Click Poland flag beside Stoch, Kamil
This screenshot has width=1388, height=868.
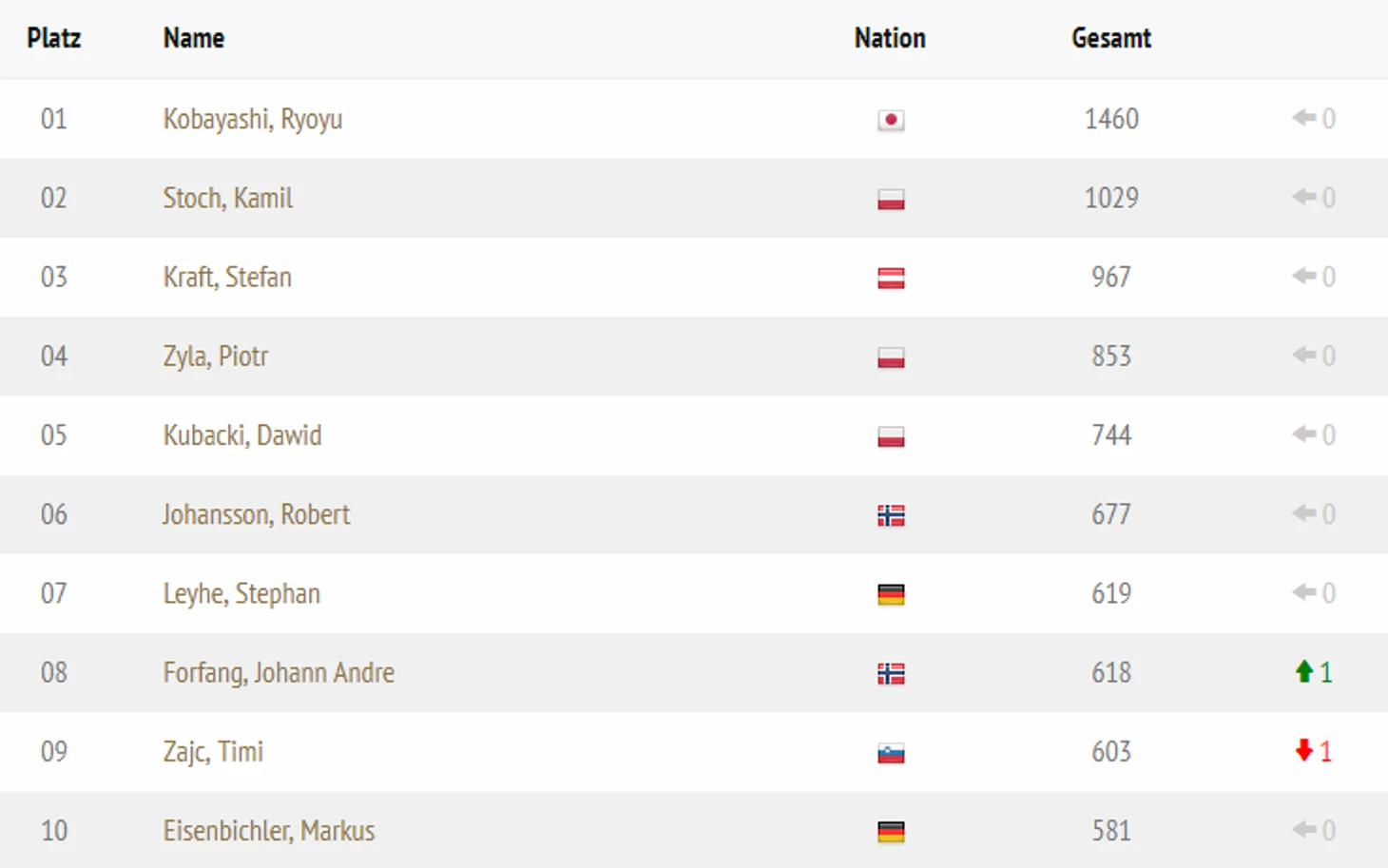click(x=890, y=199)
